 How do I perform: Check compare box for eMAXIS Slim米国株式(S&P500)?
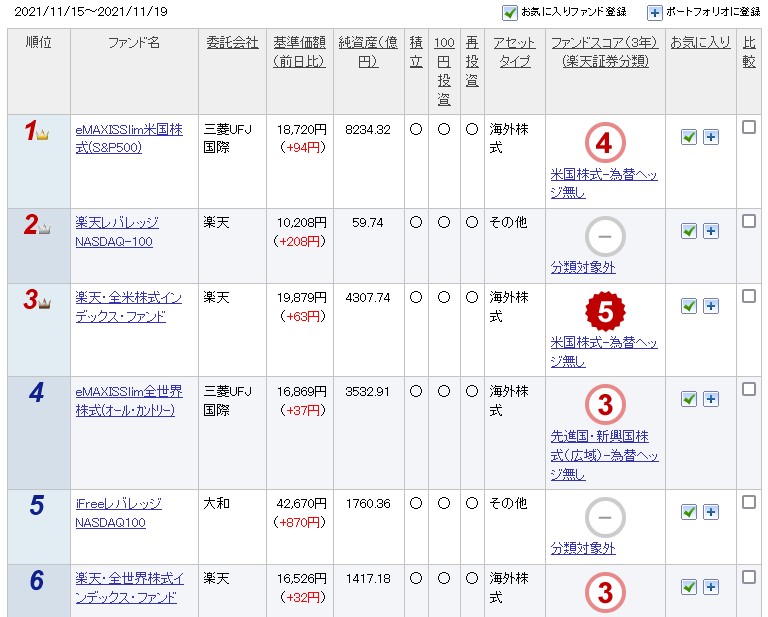click(x=748, y=127)
